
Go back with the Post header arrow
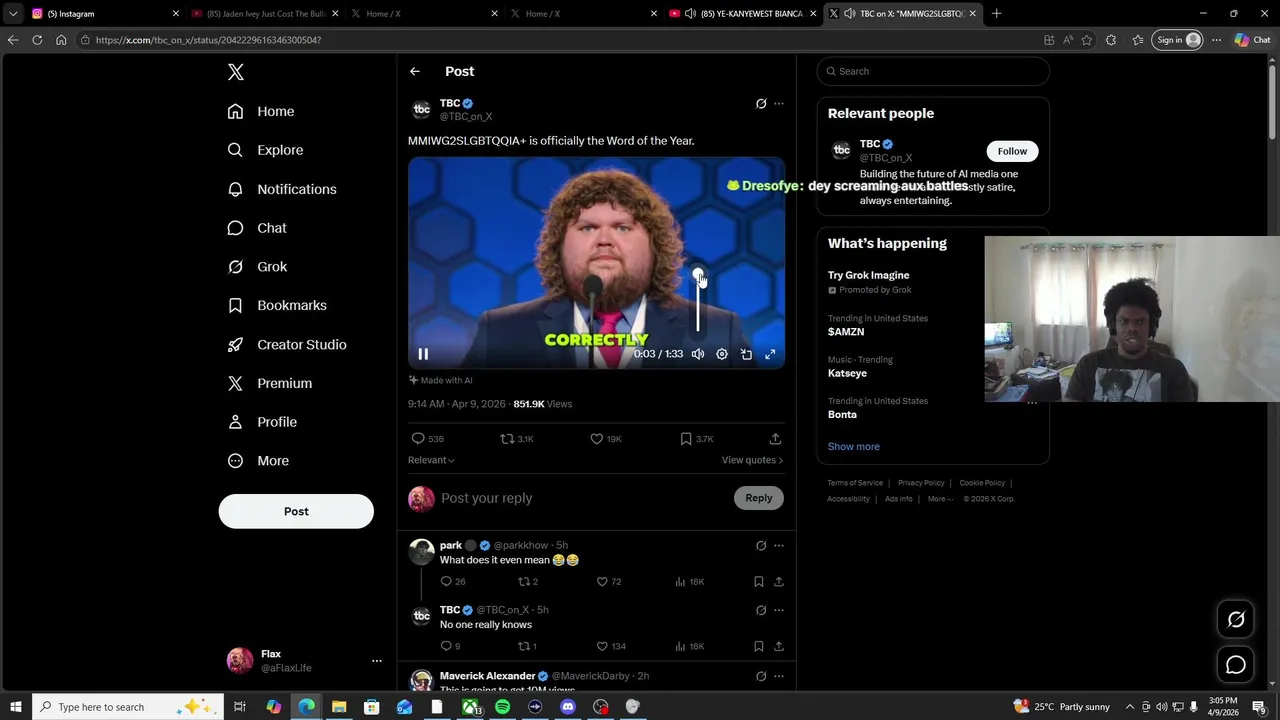[x=415, y=71]
